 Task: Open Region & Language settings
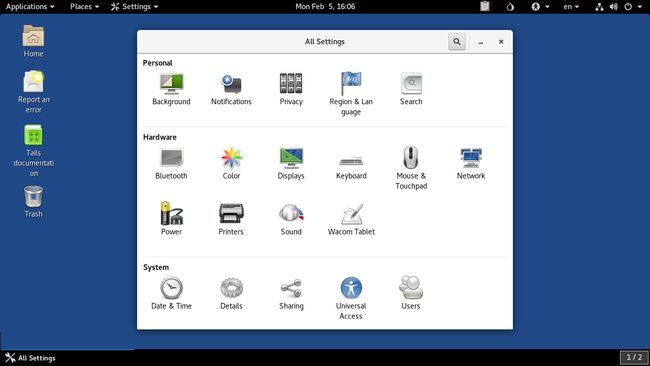point(351,94)
